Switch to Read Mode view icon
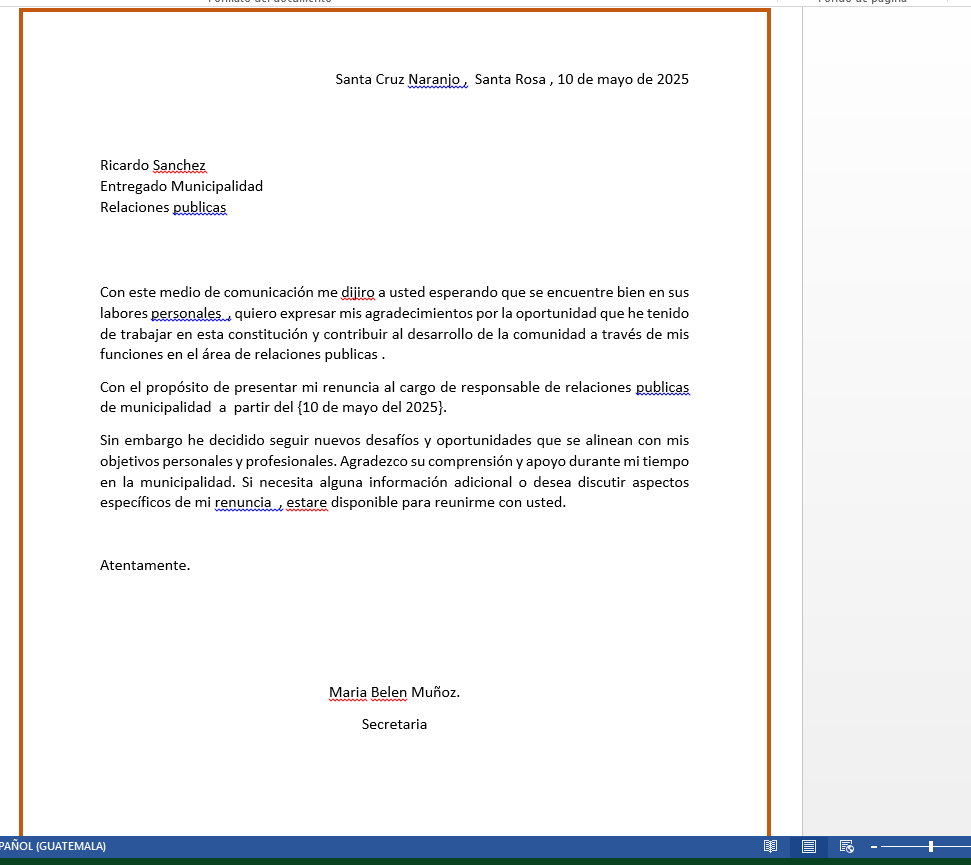971x865 pixels. click(770, 846)
